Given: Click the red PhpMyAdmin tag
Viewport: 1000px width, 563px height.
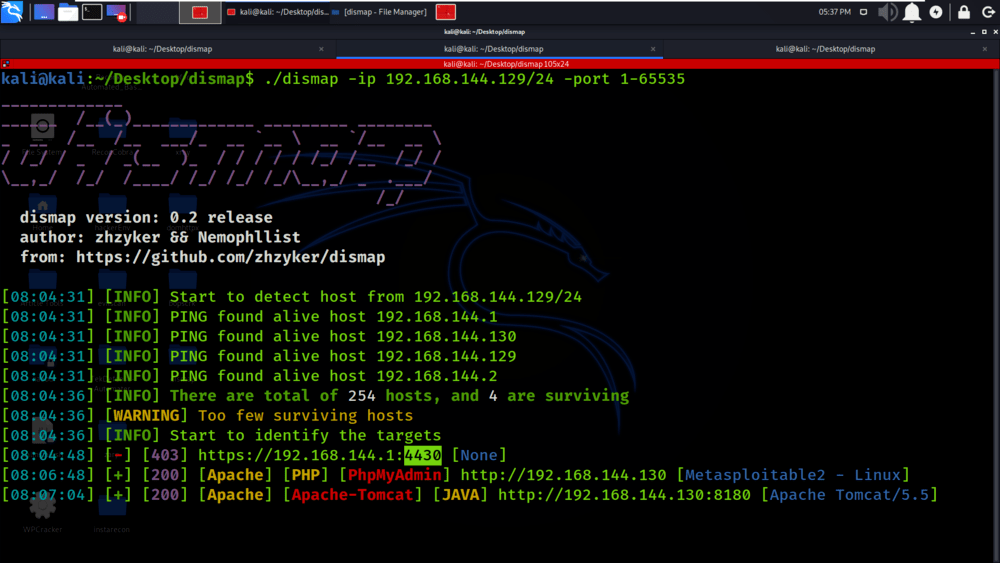Looking at the screenshot, I should pos(394,475).
